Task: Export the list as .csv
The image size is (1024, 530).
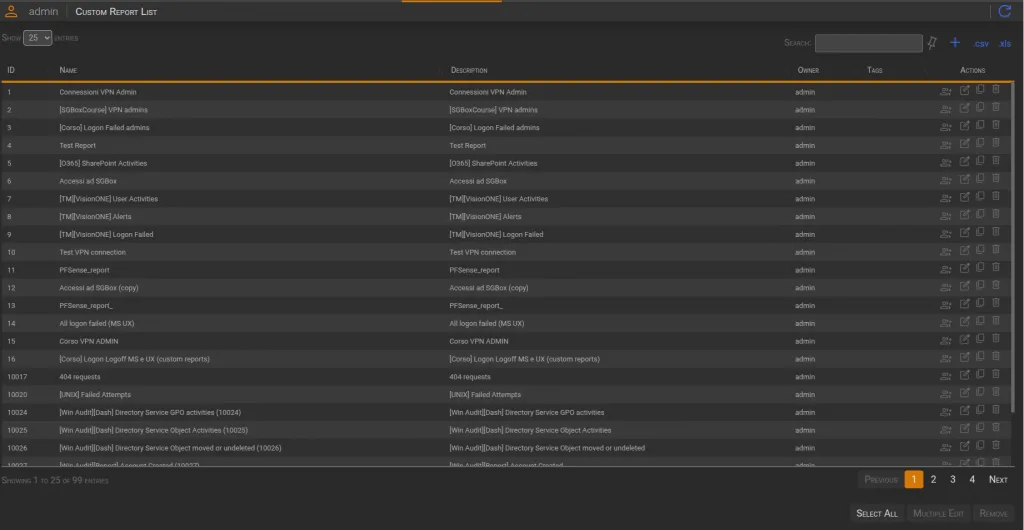Action: pyautogui.click(x=980, y=44)
